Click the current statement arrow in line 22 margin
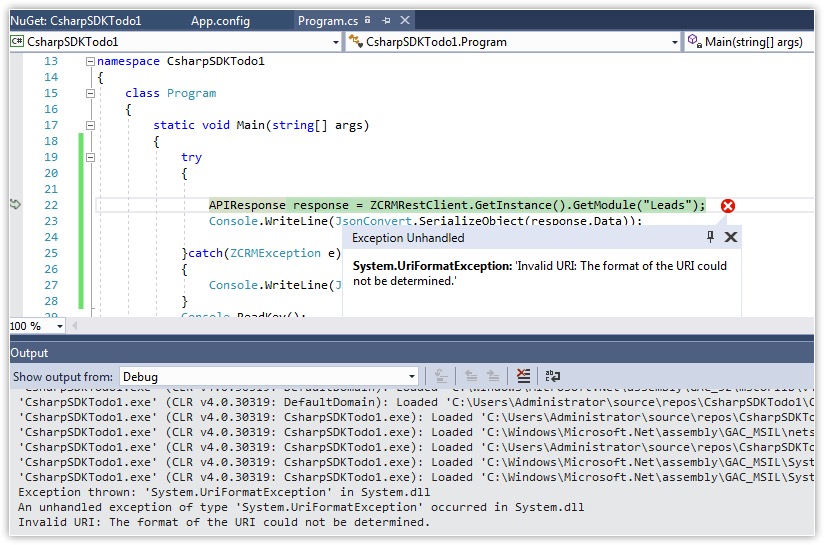Screen dimensions: 824x545 pos(15,204)
